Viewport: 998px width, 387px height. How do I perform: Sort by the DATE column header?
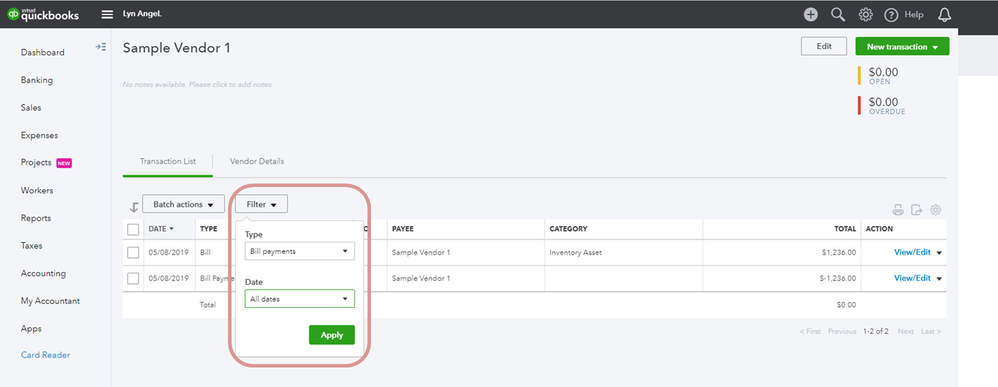[x=161, y=229]
